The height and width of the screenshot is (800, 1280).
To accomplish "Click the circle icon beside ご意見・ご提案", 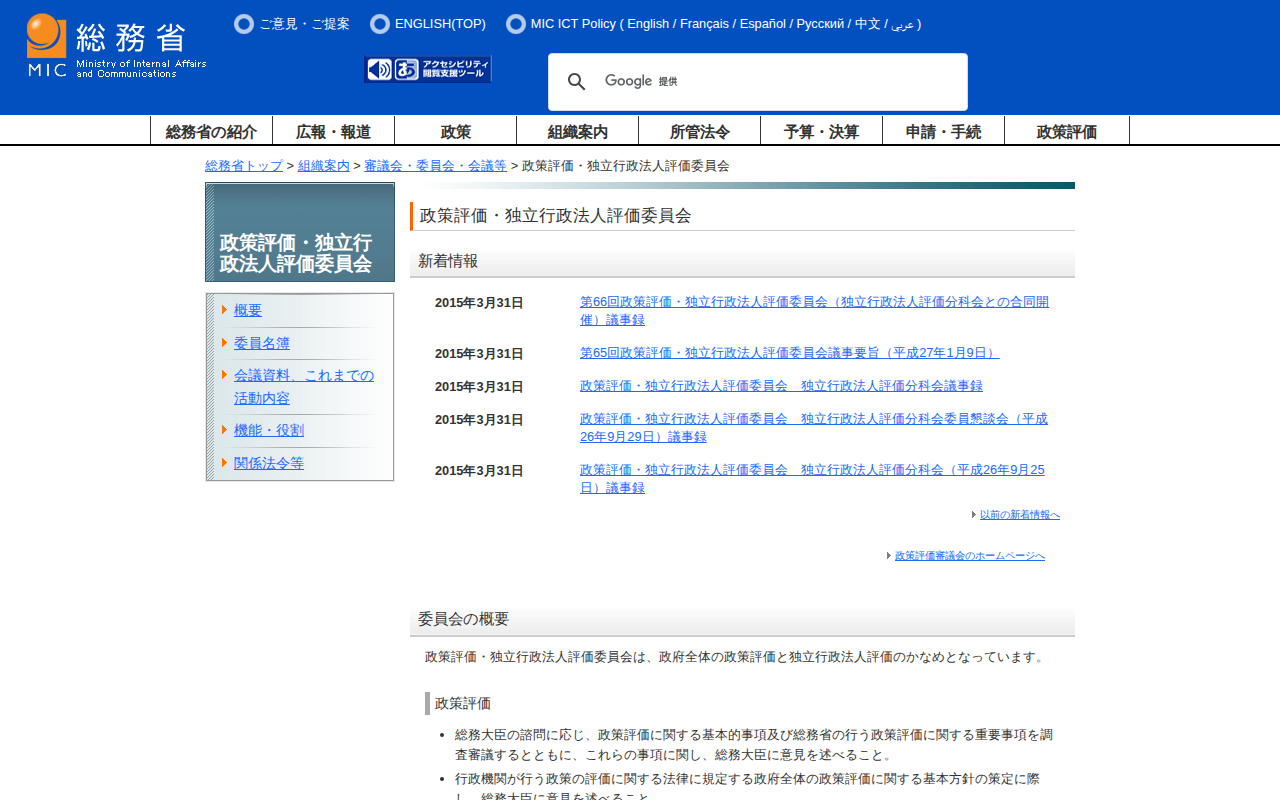I will (x=244, y=24).
